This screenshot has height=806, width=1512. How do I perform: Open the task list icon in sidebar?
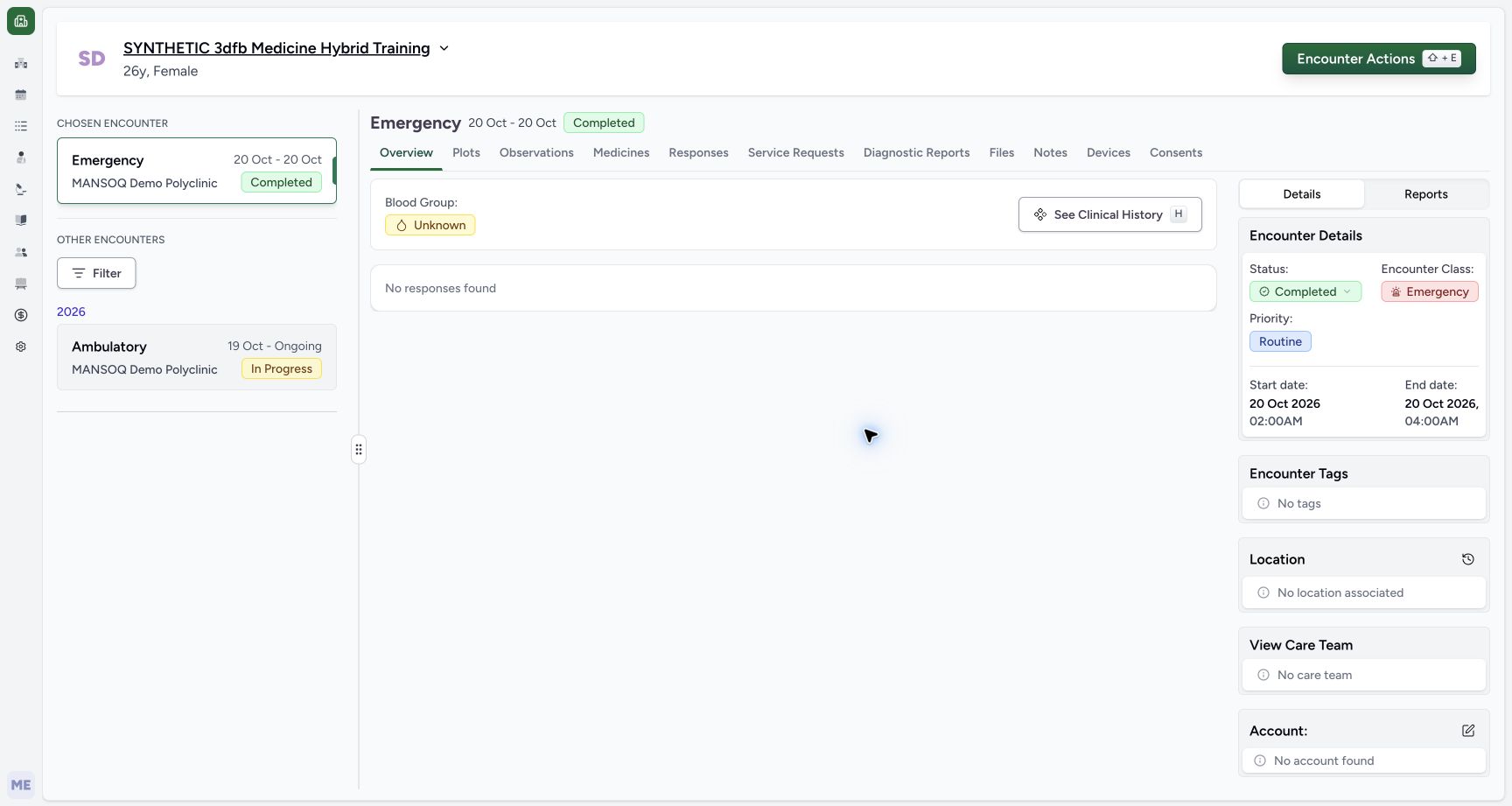tap(21, 126)
